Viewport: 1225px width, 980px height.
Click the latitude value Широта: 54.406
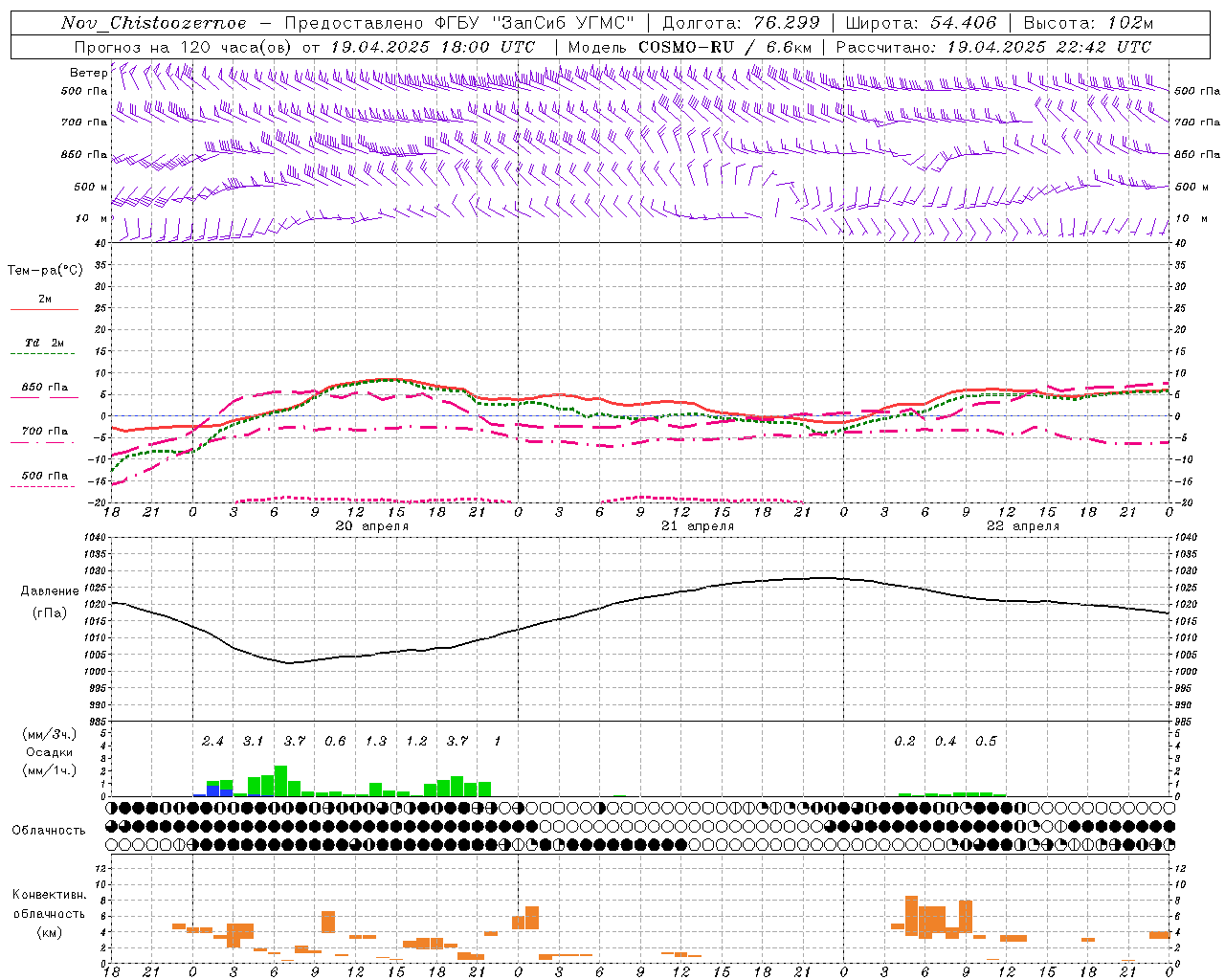point(921,23)
